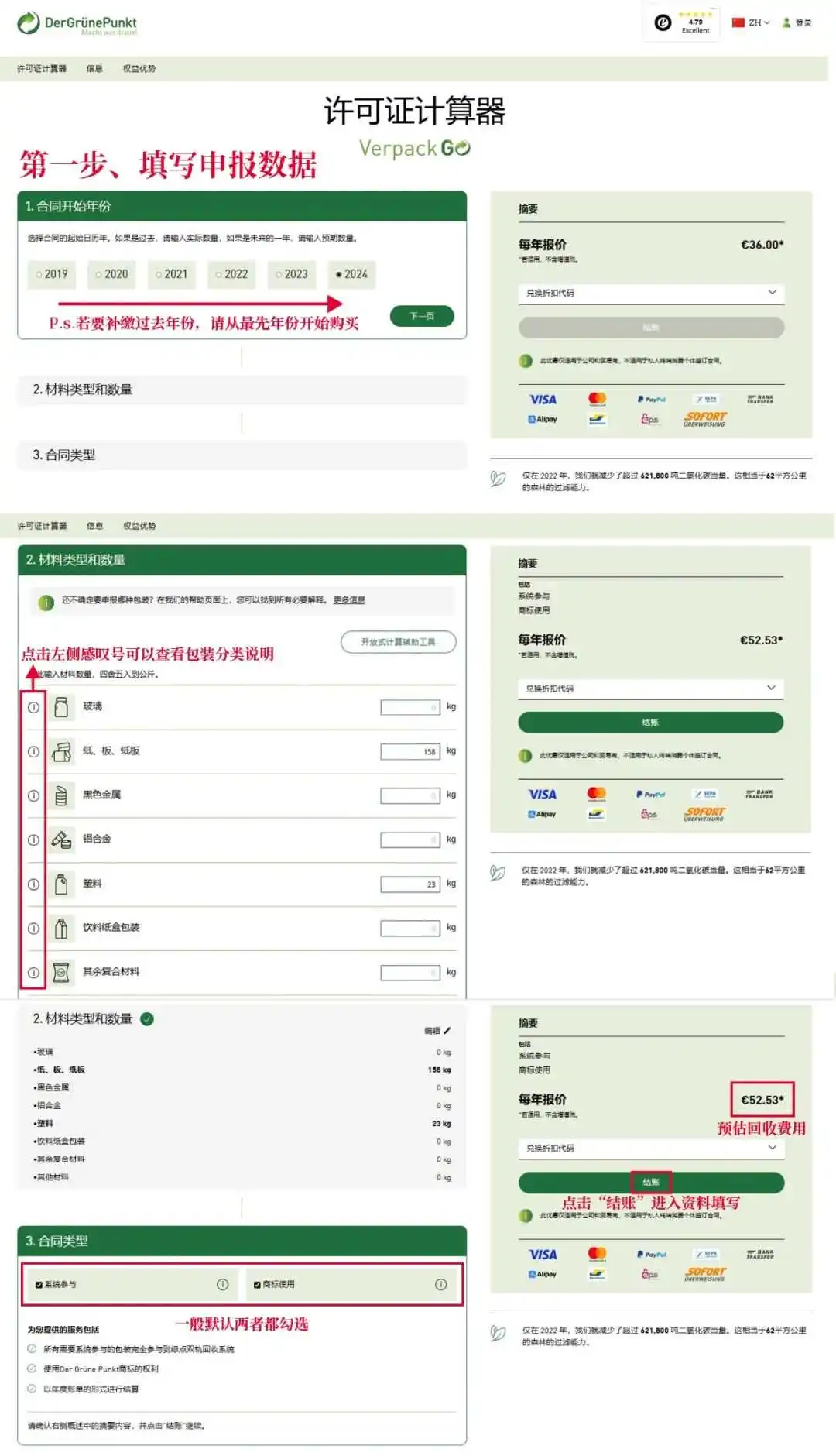Select contract start year 2022

pyautogui.click(x=231, y=274)
